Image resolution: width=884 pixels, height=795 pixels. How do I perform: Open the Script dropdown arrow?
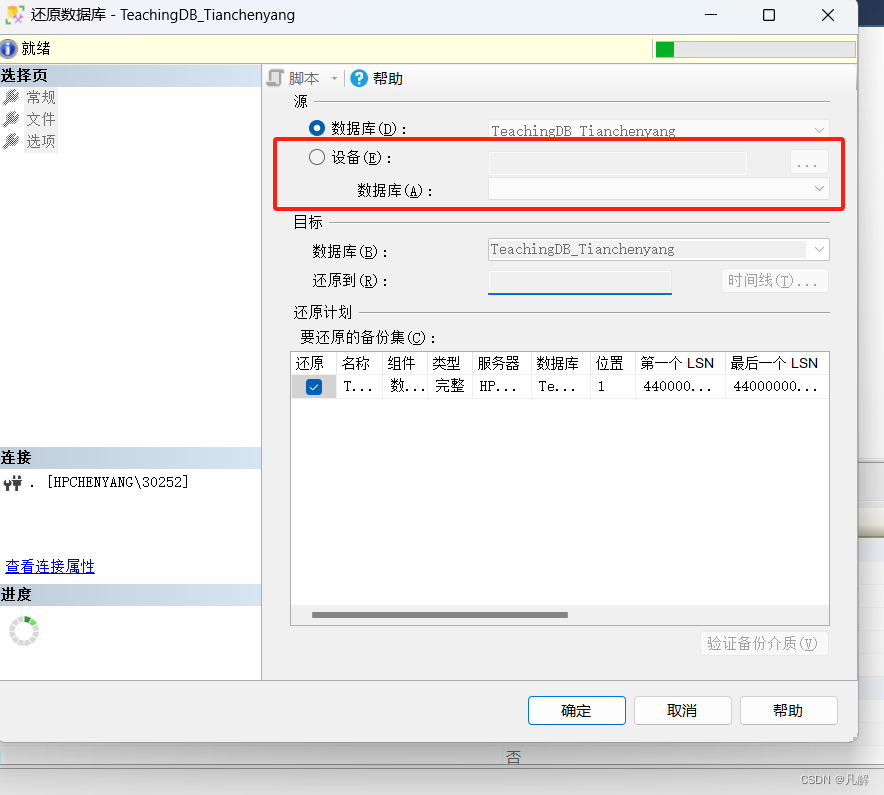pos(334,78)
